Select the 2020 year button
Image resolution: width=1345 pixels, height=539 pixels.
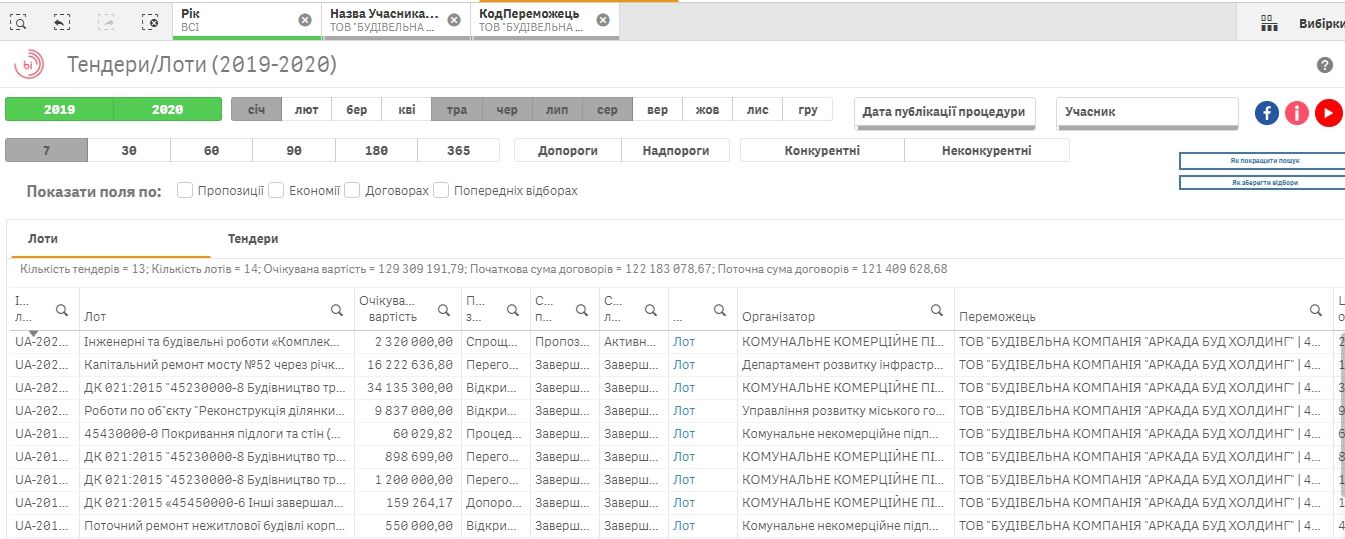167,110
